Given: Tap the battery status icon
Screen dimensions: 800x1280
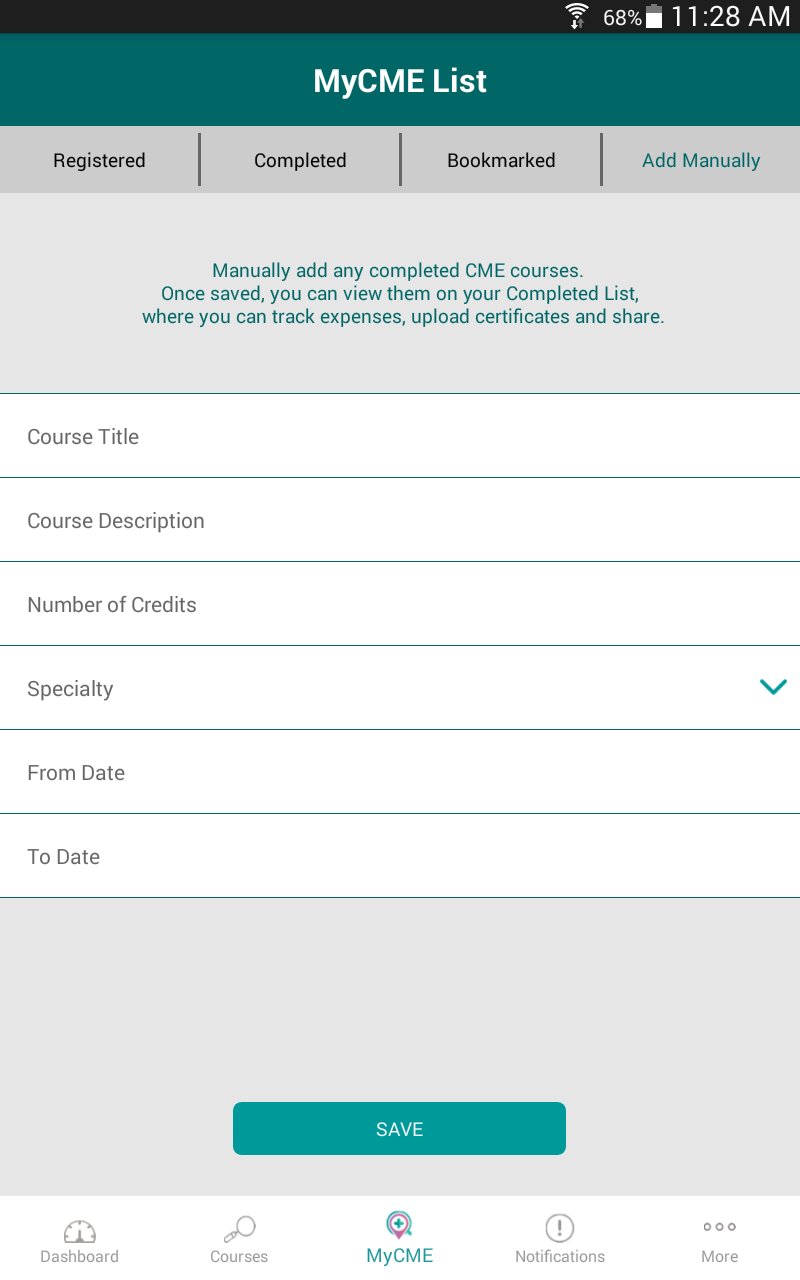Looking at the screenshot, I should (x=654, y=17).
